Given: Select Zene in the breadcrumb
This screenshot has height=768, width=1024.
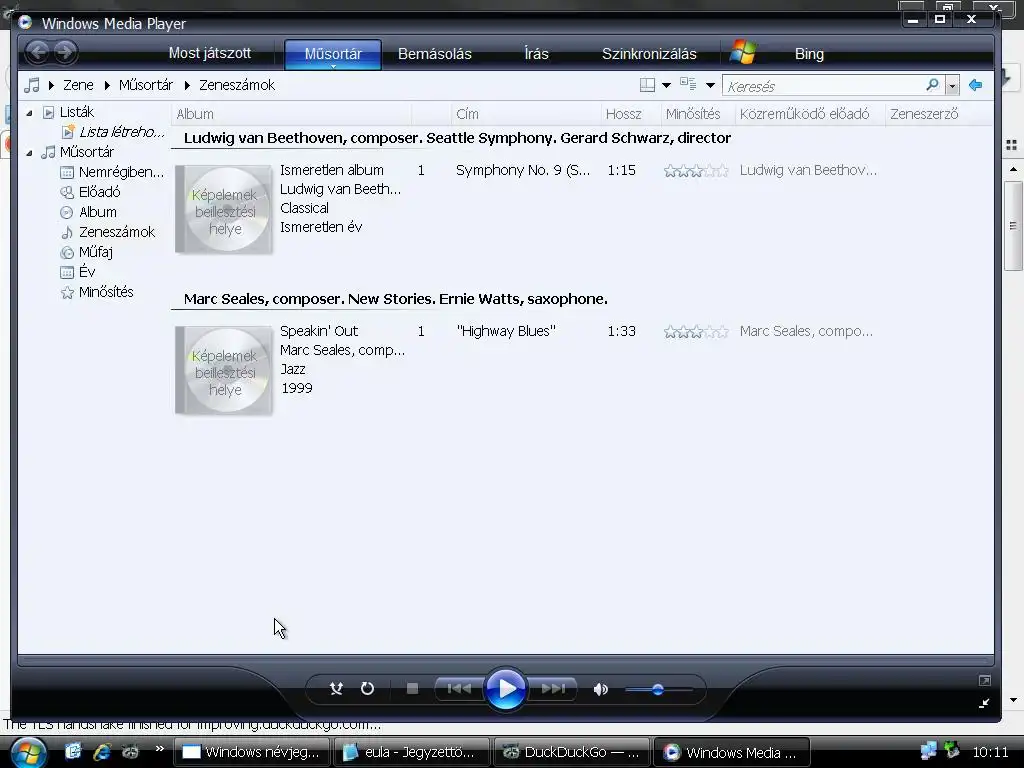Looking at the screenshot, I should point(78,85).
